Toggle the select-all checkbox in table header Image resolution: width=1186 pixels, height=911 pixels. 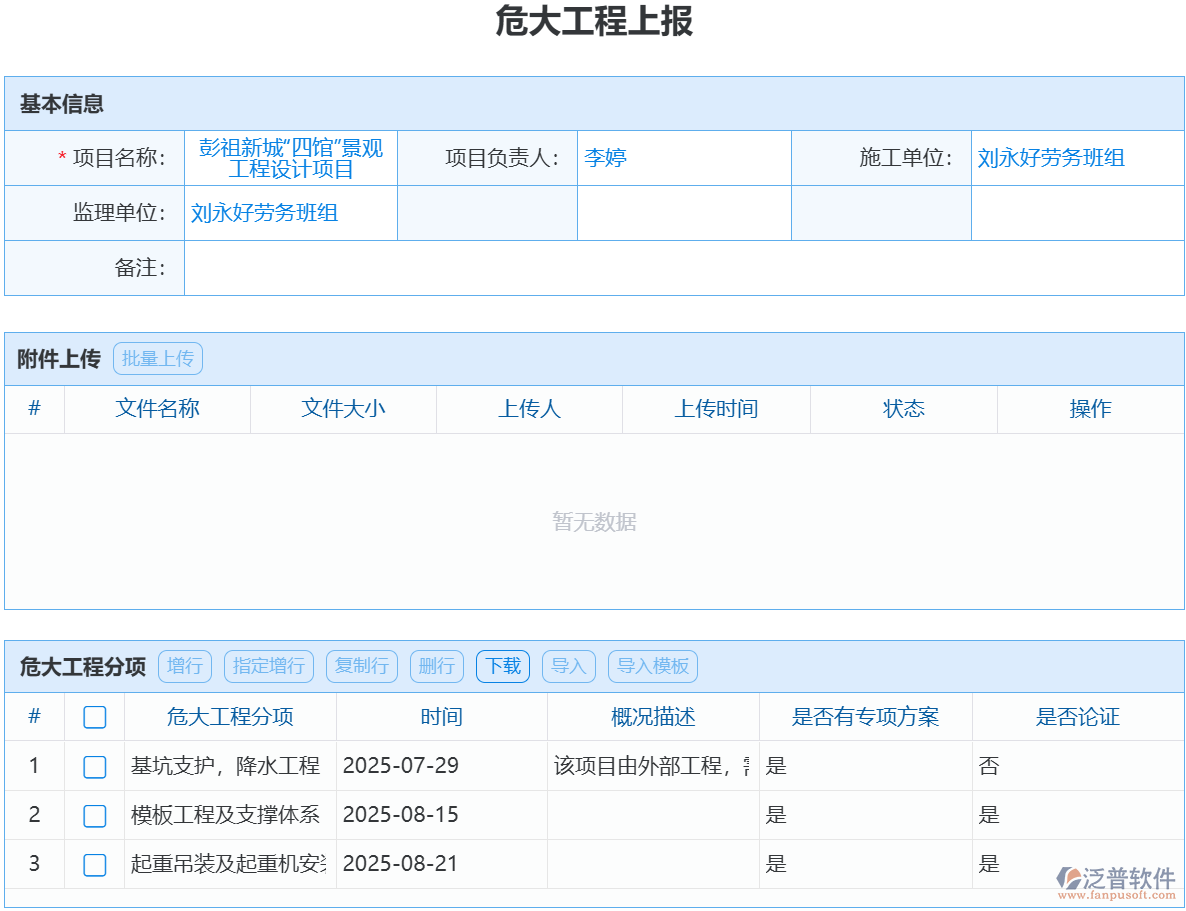(x=94, y=717)
